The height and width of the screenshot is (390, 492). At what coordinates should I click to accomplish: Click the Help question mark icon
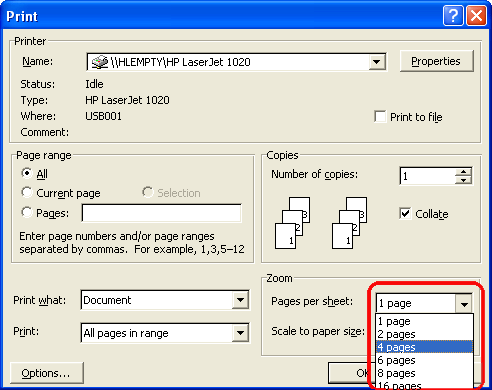pyautogui.click(x=453, y=16)
